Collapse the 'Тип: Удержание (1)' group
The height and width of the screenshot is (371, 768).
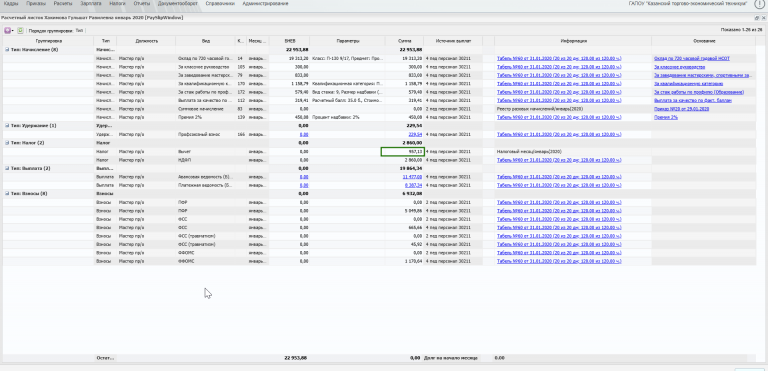7,126
